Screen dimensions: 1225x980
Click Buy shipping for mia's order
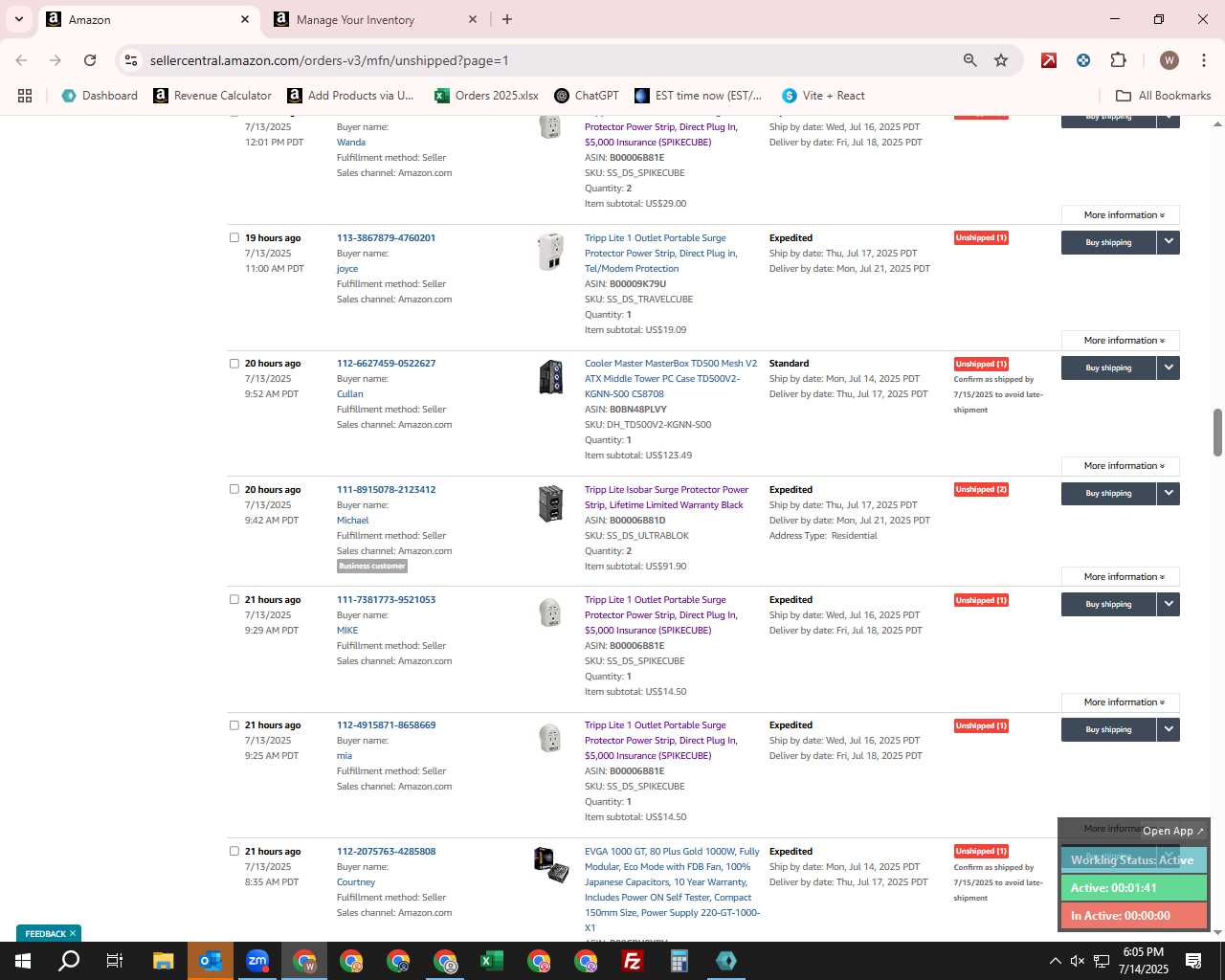point(1108,729)
